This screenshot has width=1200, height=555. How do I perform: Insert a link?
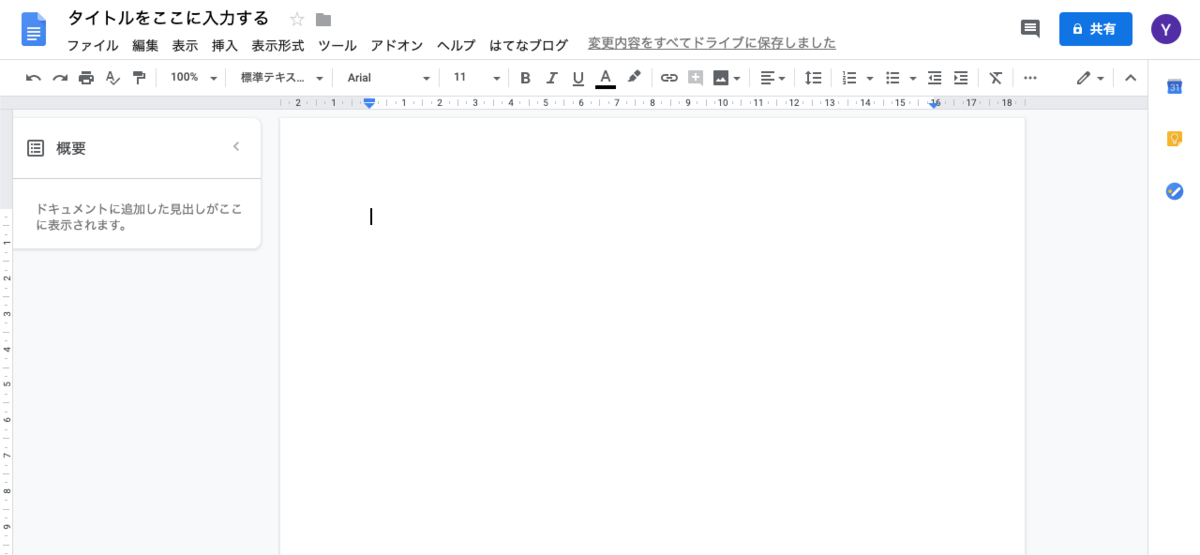click(x=669, y=78)
